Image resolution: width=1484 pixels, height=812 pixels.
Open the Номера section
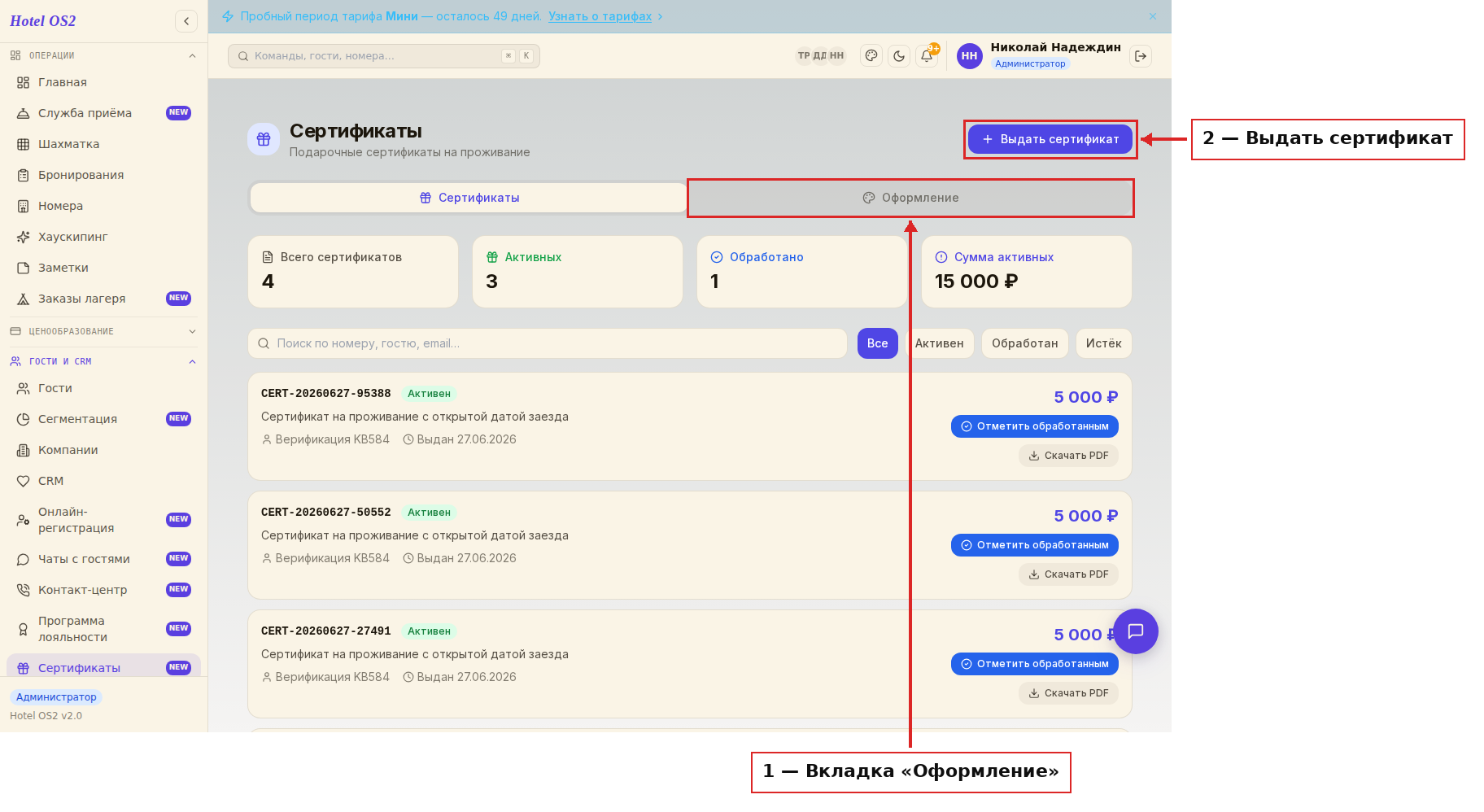pos(103,206)
